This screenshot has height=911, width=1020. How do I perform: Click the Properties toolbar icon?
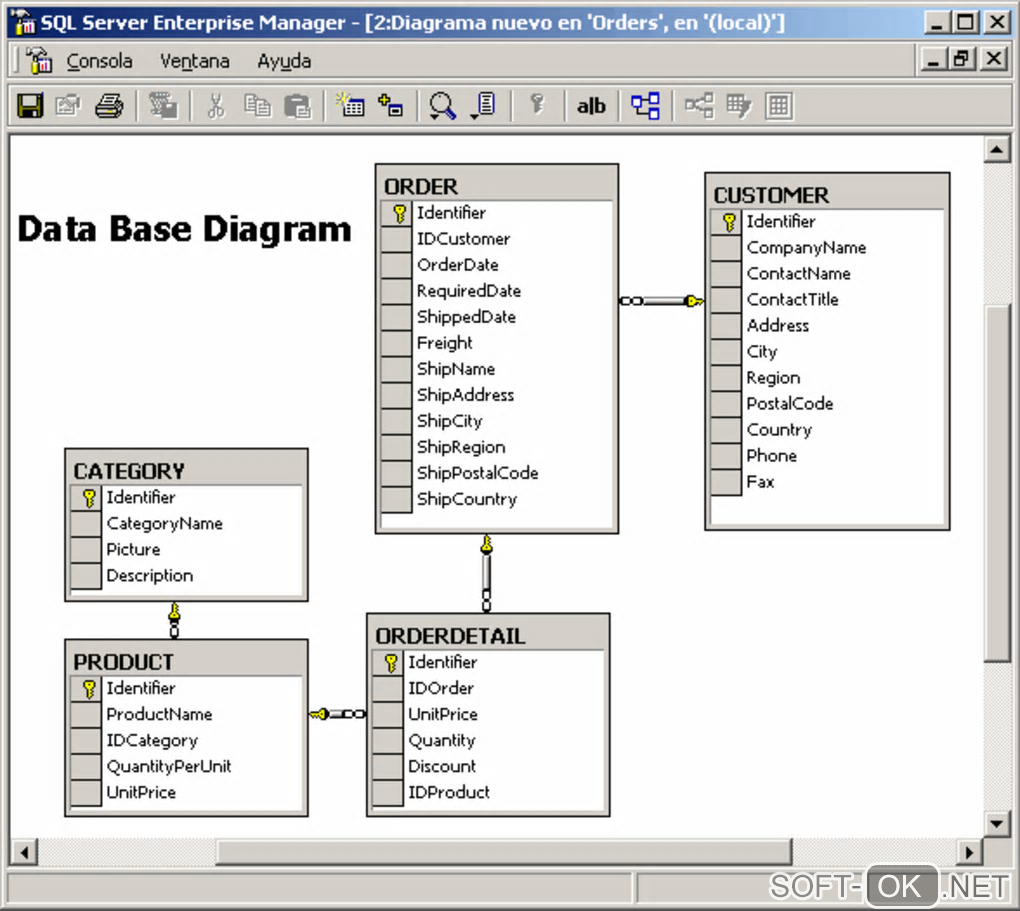68,105
